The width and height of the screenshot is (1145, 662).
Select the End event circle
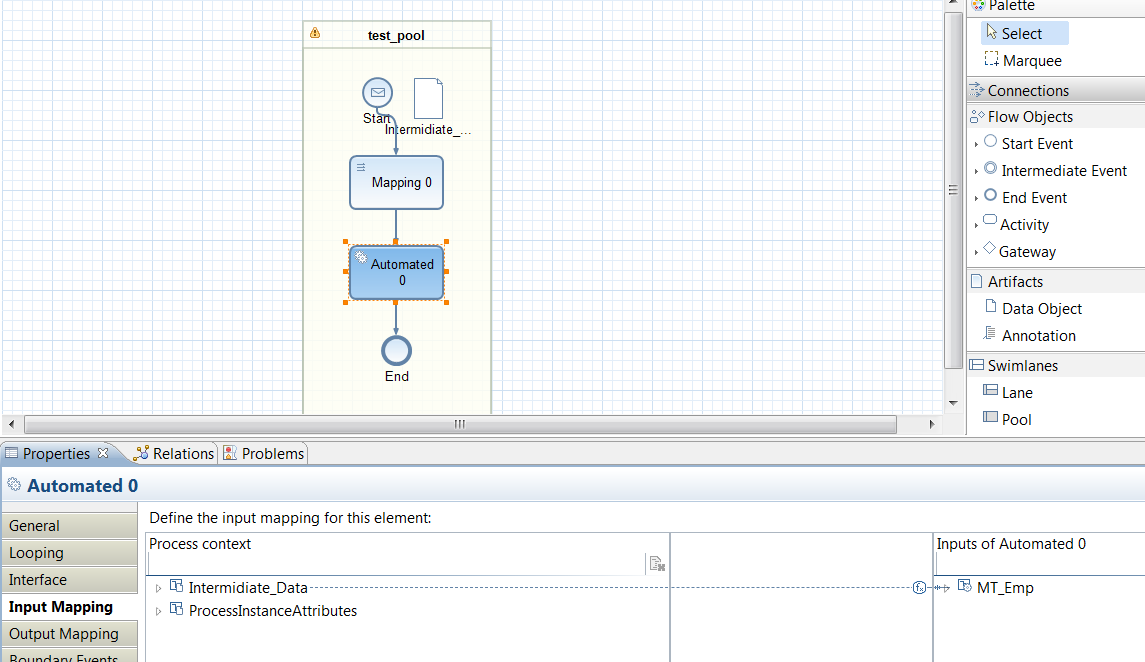tap(397, 351)
